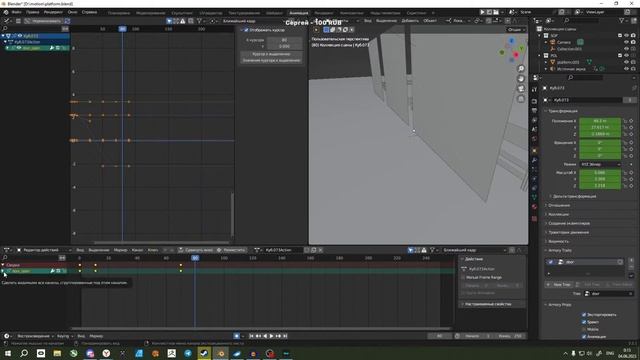Click the wrench modifiers icon on graph channel group
This screenshot has height=360, width=640.
(52, 48)
